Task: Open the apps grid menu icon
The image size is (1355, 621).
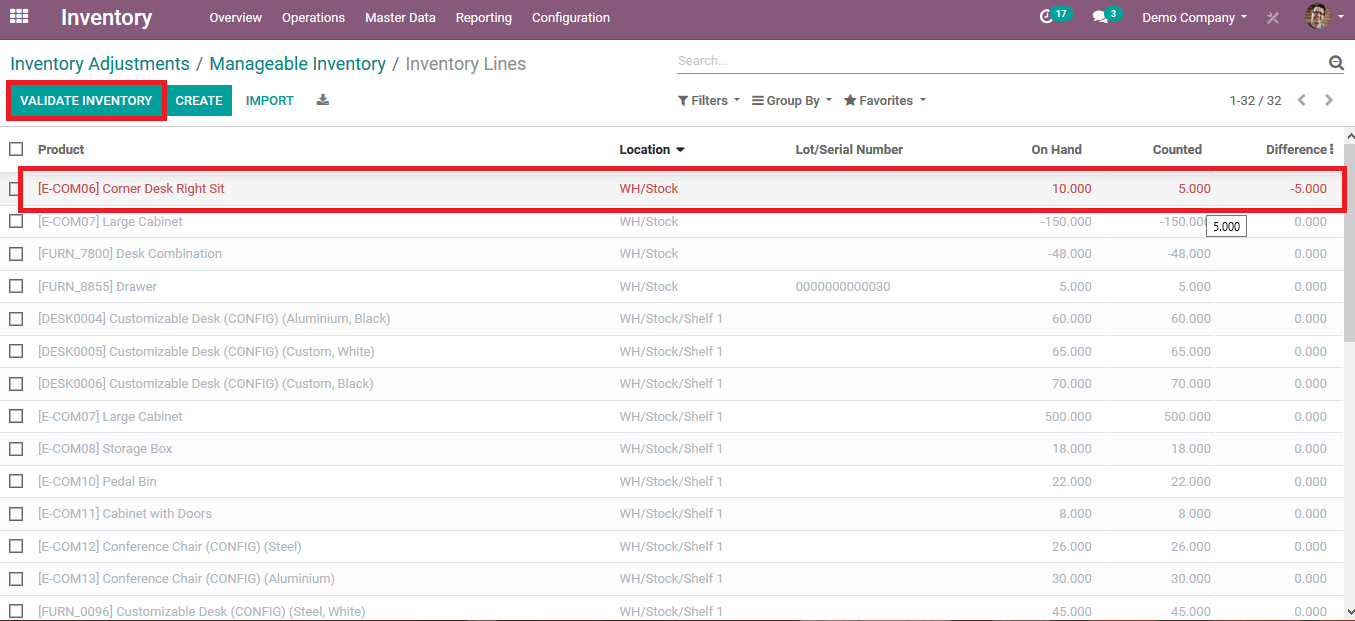Action: click(19, 17)
